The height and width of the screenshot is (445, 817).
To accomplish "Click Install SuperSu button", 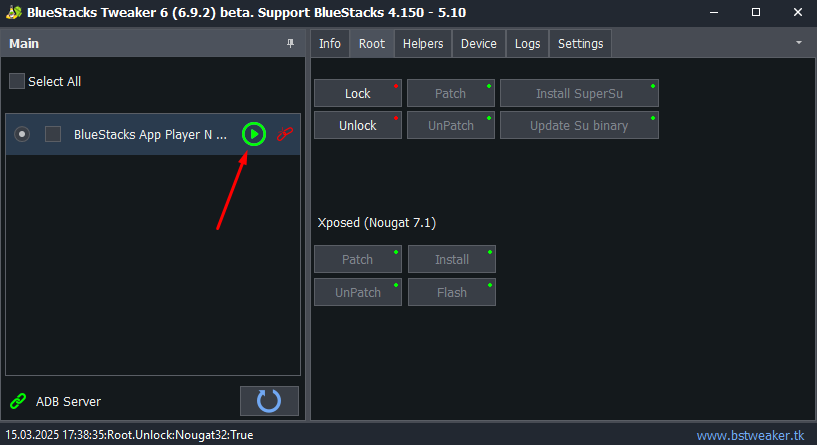I will (x=579, y=93).
